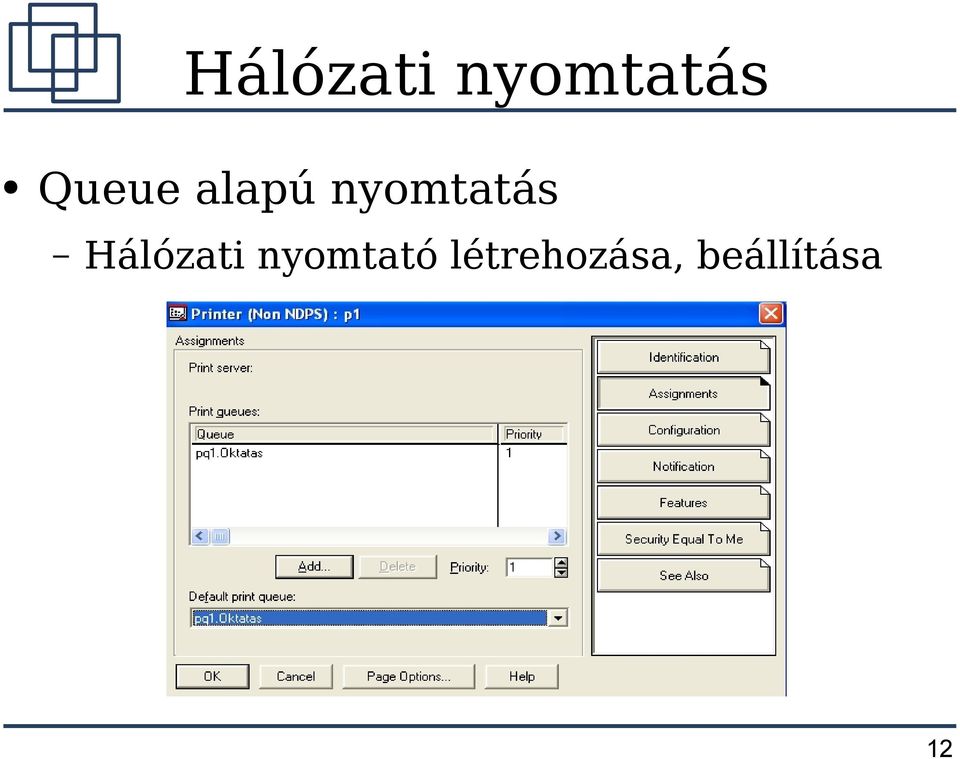Click the Cancel button
The height and width of the screenshot is (759, 960).
pos(296,676)
